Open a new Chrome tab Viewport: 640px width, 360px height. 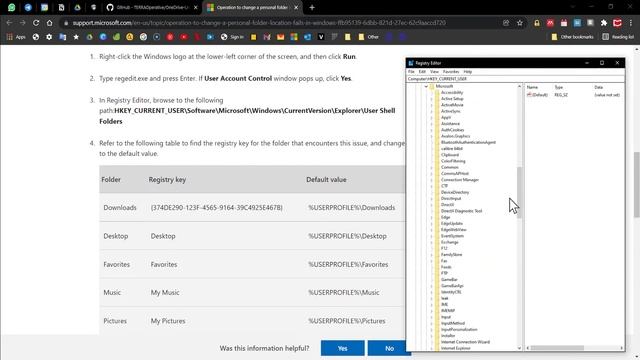pos(312,7)
